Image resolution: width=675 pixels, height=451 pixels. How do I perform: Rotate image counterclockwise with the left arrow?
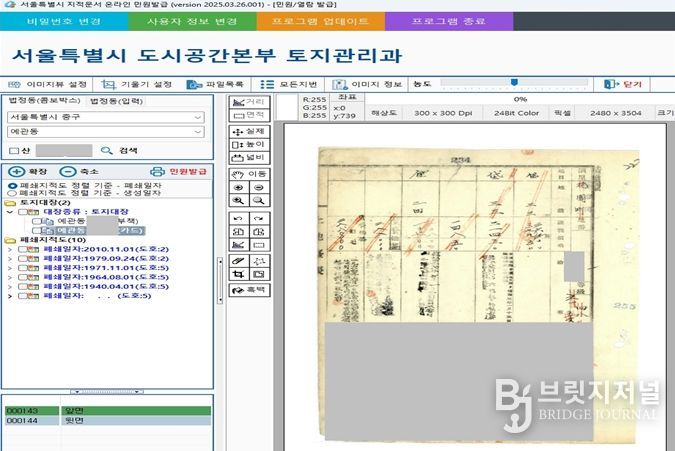point(238,219)
